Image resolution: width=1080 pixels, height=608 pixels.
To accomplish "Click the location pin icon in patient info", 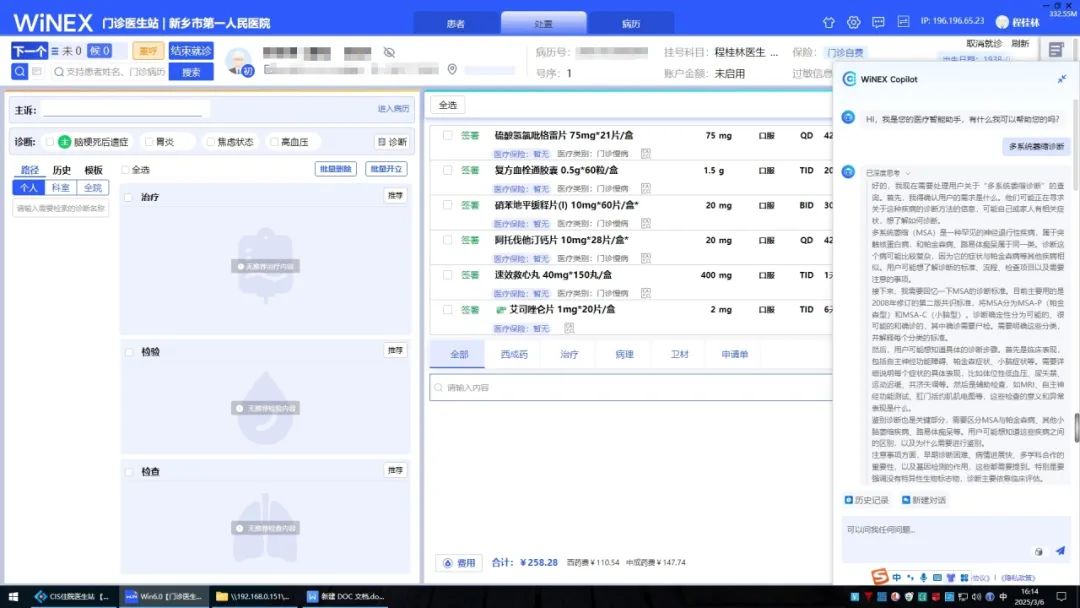I will [x=452, y=69].
